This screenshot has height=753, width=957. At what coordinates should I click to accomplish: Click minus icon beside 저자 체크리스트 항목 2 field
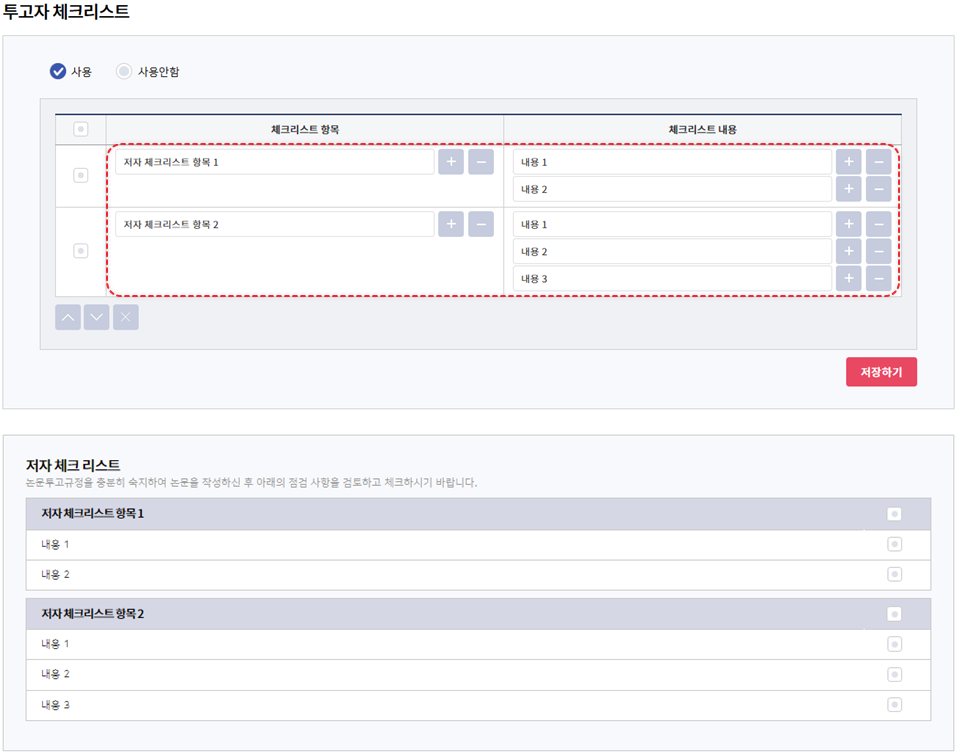pos(481,225)
